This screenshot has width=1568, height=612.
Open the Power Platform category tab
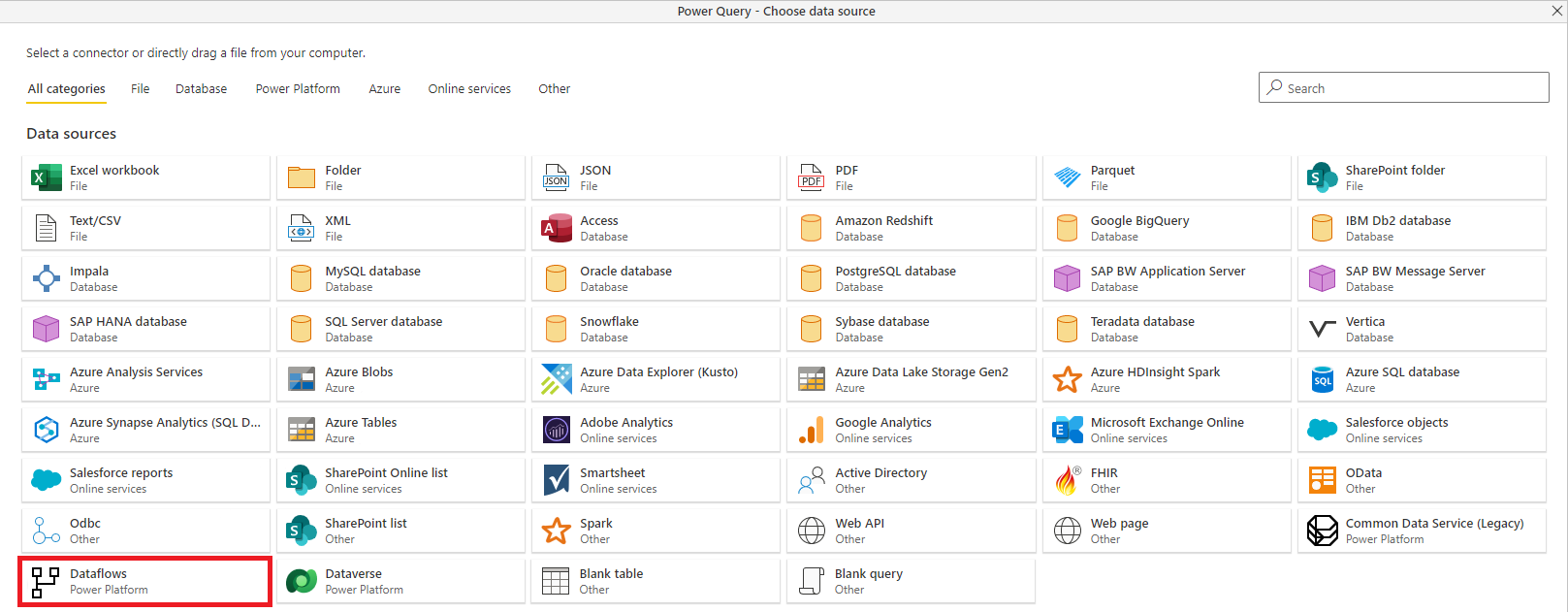[x=298, y=89]
